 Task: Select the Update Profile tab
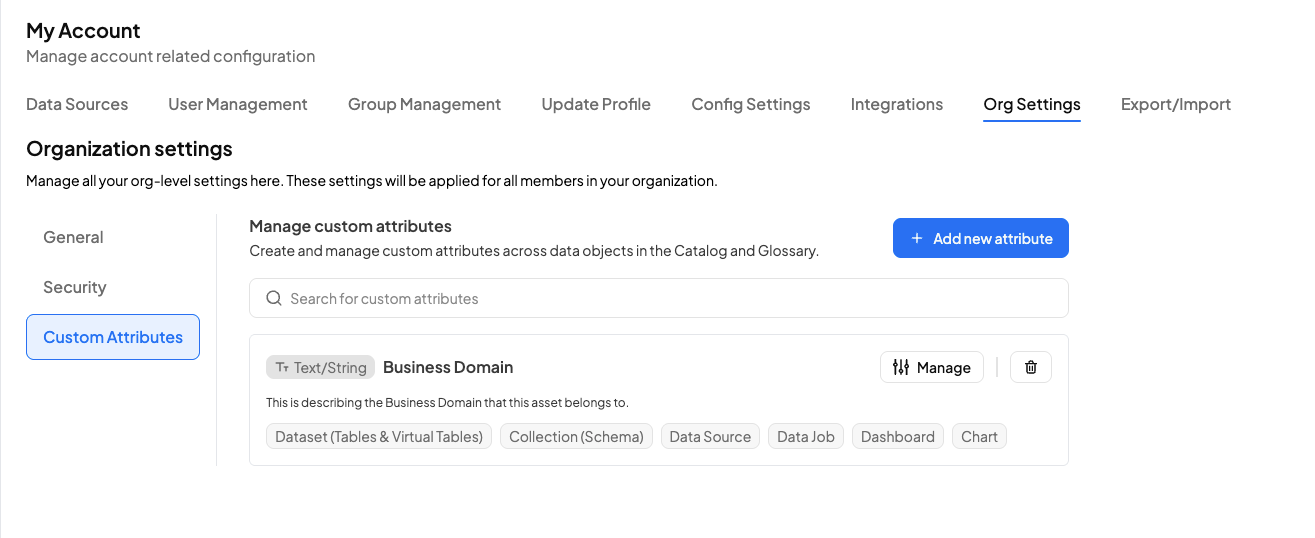(596, 104)
